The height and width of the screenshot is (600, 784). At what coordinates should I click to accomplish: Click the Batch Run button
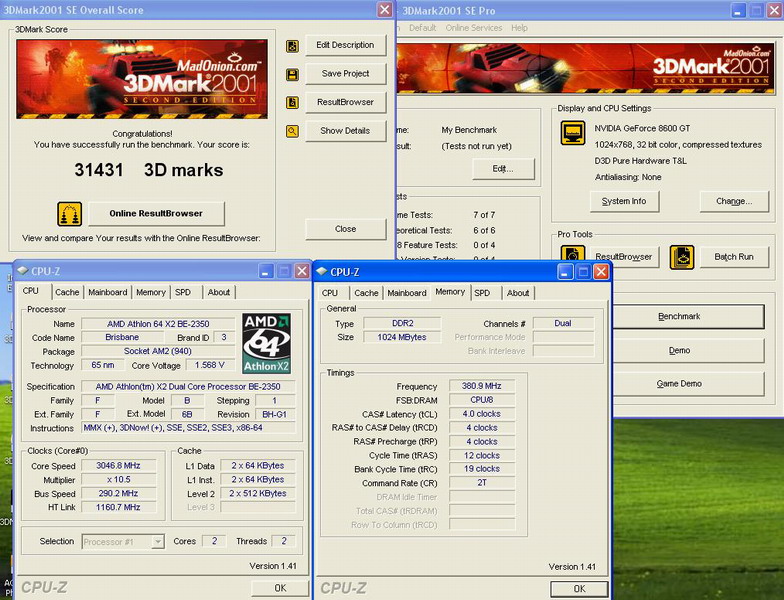pos(734,257)
